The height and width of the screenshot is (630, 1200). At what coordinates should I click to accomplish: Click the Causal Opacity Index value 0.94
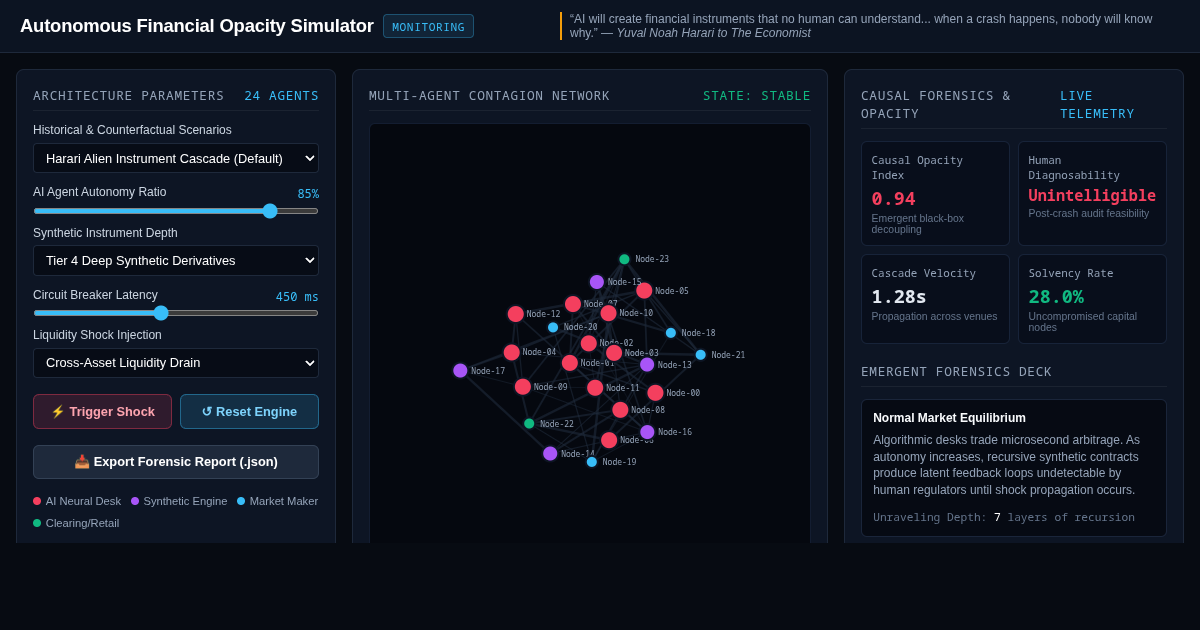click(893, 198)
